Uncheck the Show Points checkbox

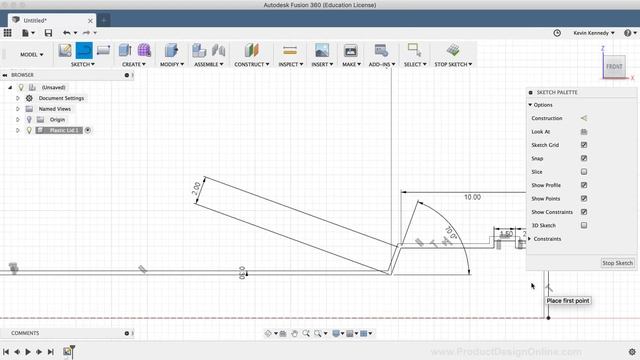pos(584,198)
